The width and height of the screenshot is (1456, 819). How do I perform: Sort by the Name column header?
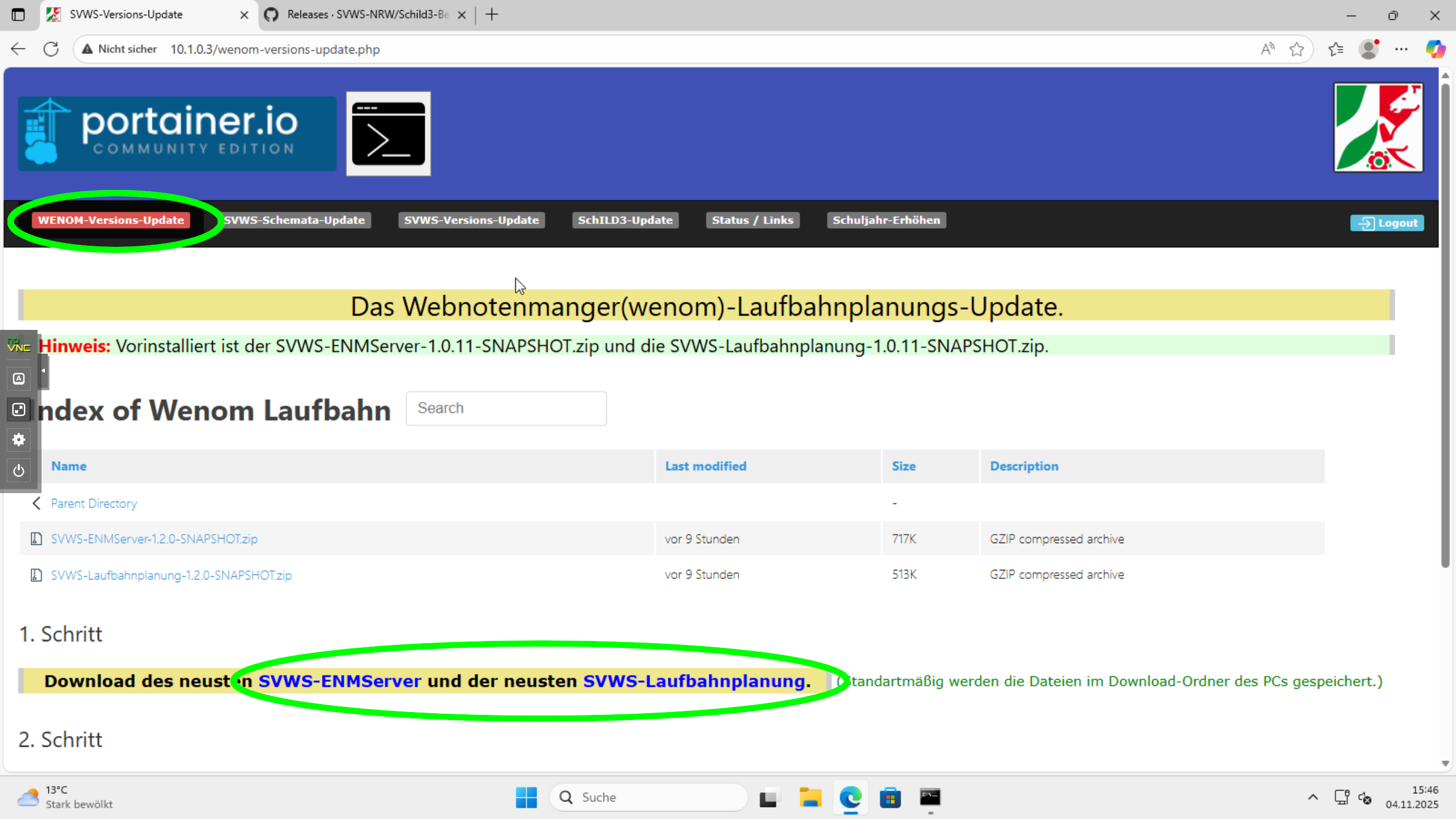click(69, 466)
